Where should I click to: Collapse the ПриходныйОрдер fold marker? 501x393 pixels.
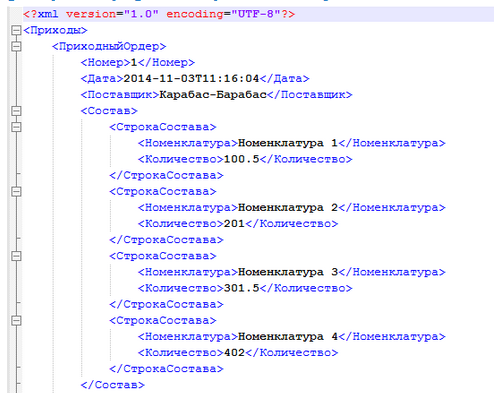16,46
